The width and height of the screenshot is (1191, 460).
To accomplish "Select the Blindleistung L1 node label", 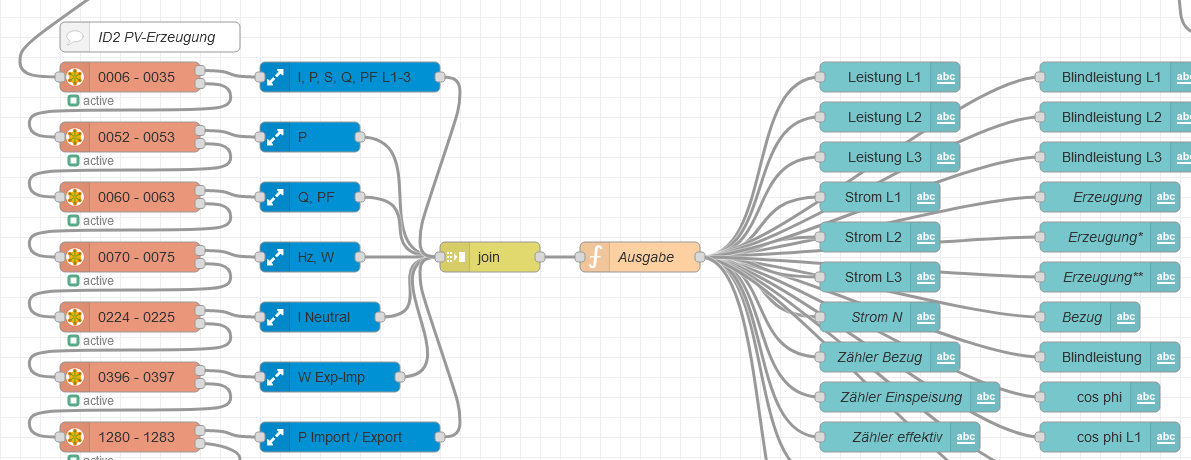I will click(x=1111, y=77).
